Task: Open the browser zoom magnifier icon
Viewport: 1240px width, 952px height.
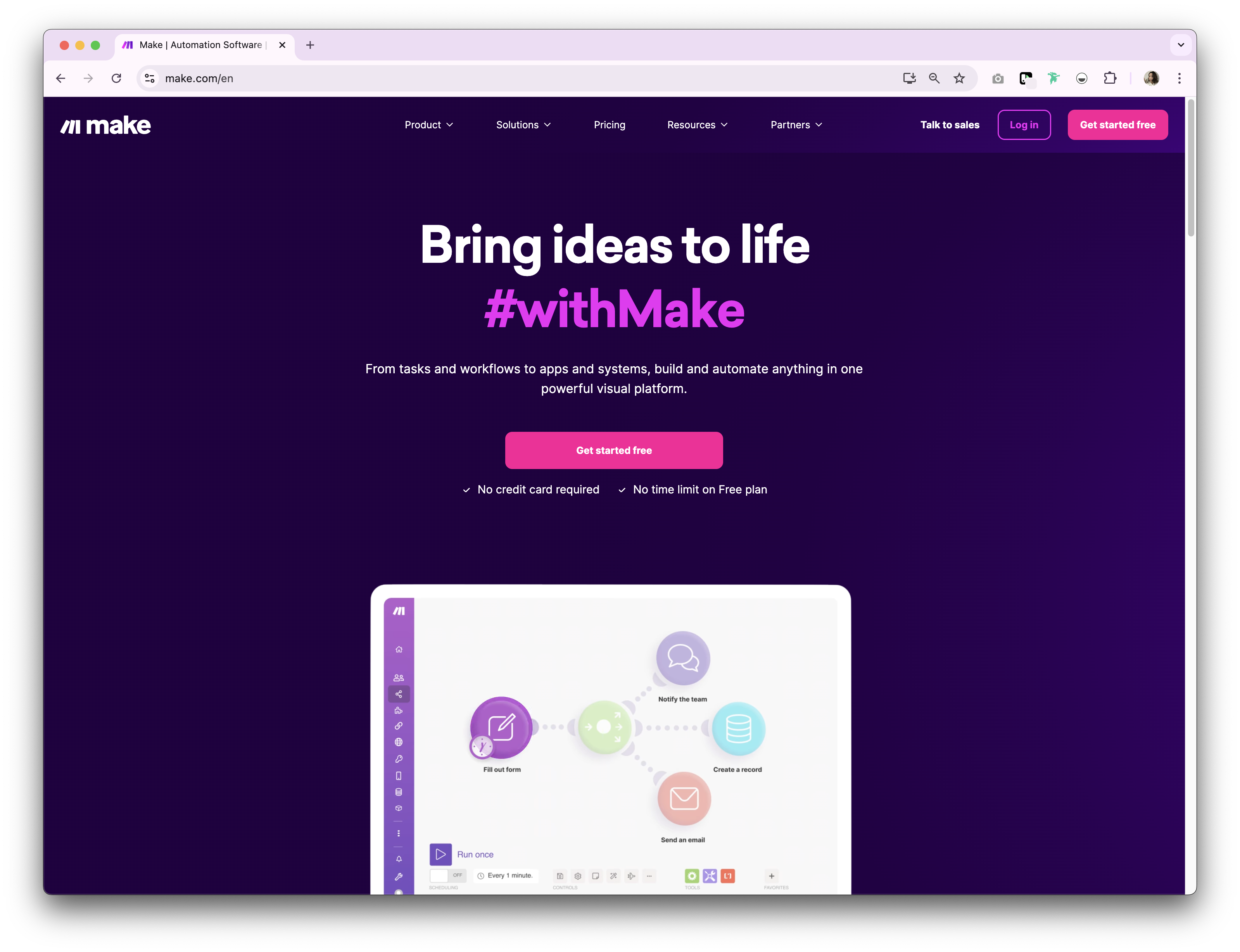Action: pyautogui.click(x=934, y=78)
